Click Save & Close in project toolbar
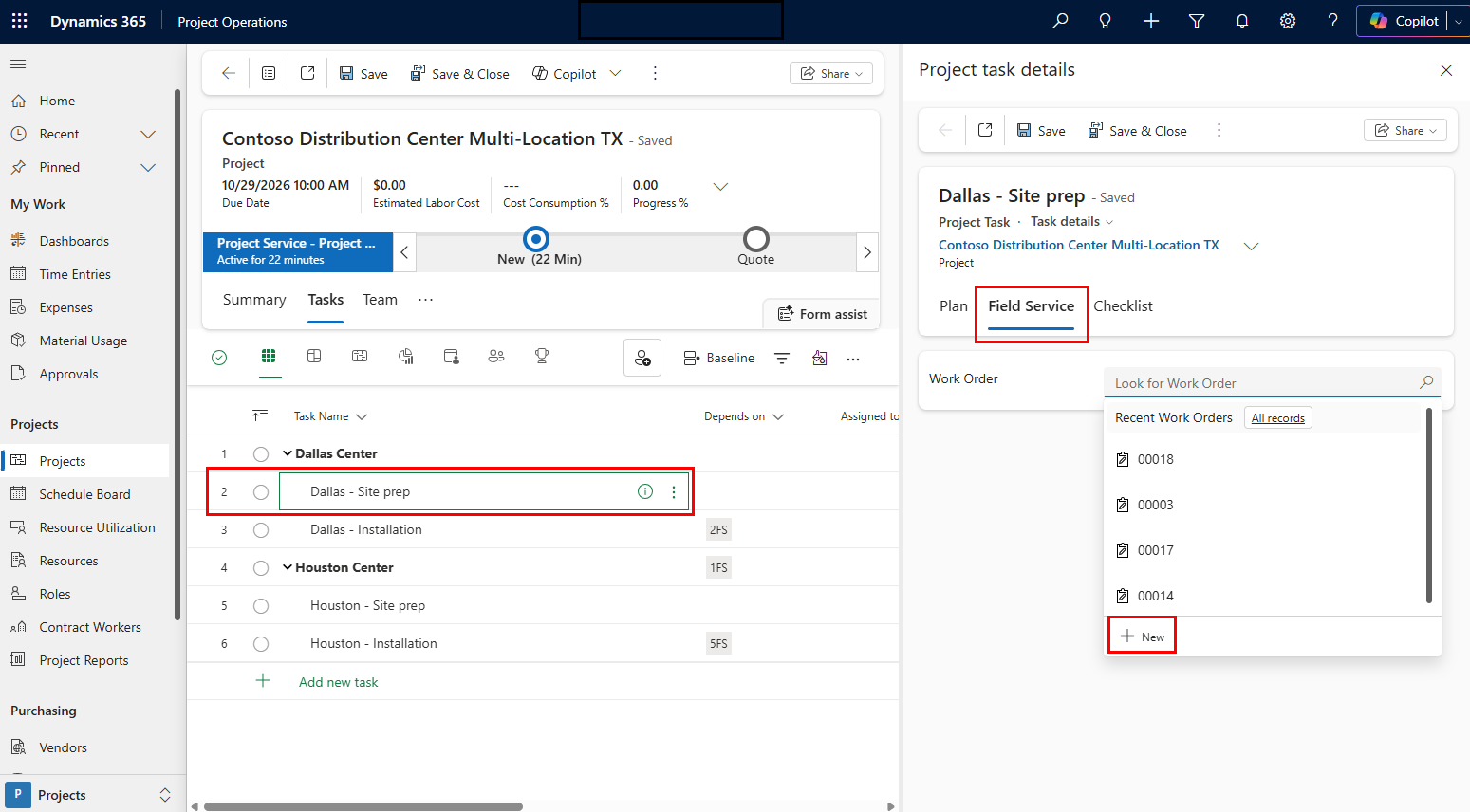 coord(460,73)
